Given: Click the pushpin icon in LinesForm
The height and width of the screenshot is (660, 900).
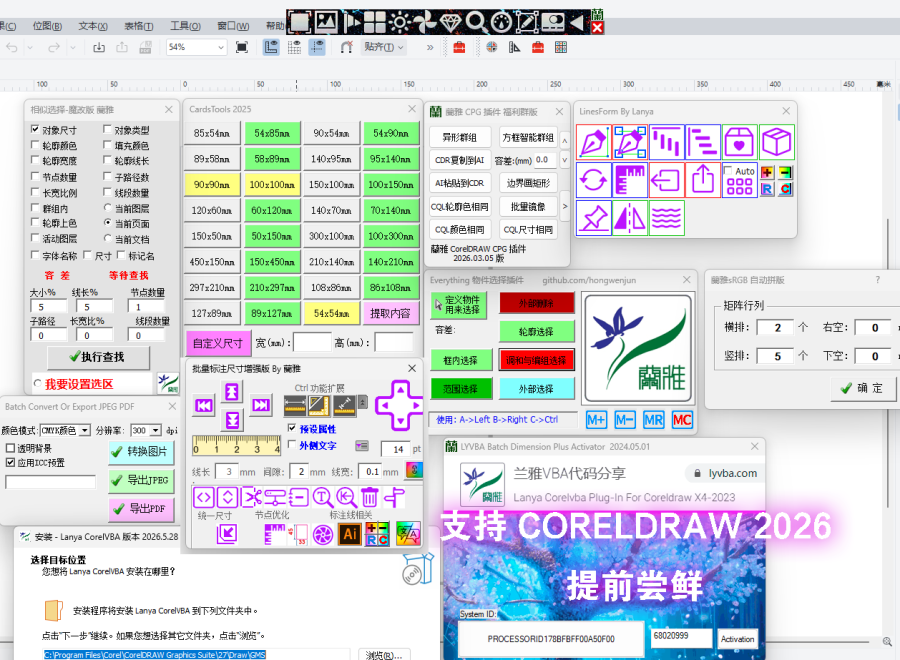Looking at the screenshot, I should click(x=593, y=218).
